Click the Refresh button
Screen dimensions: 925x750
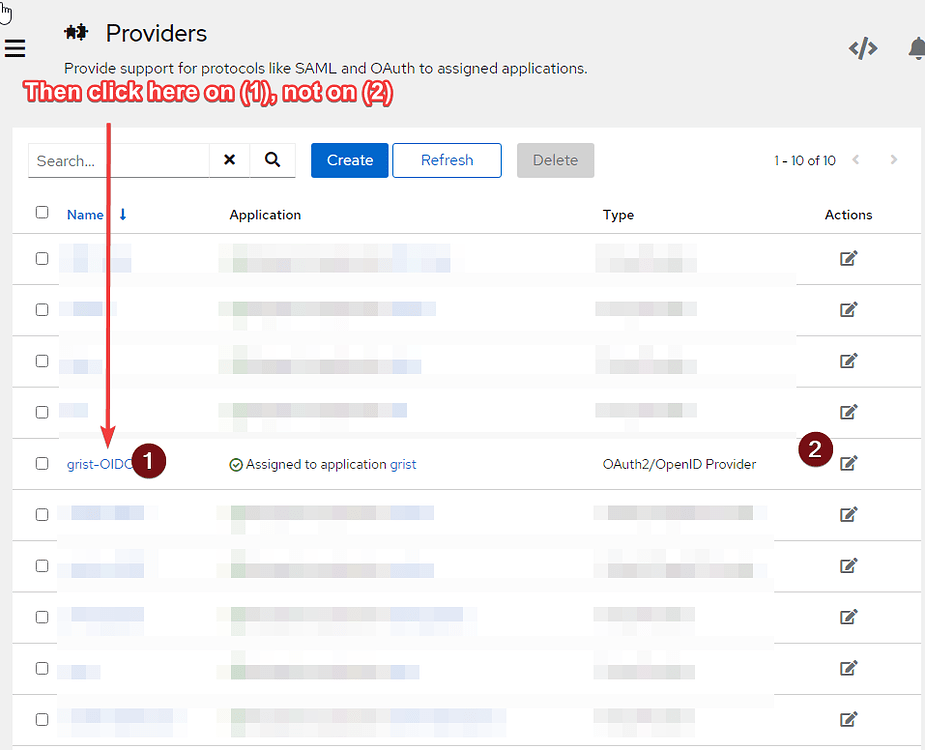click(446, 160)
